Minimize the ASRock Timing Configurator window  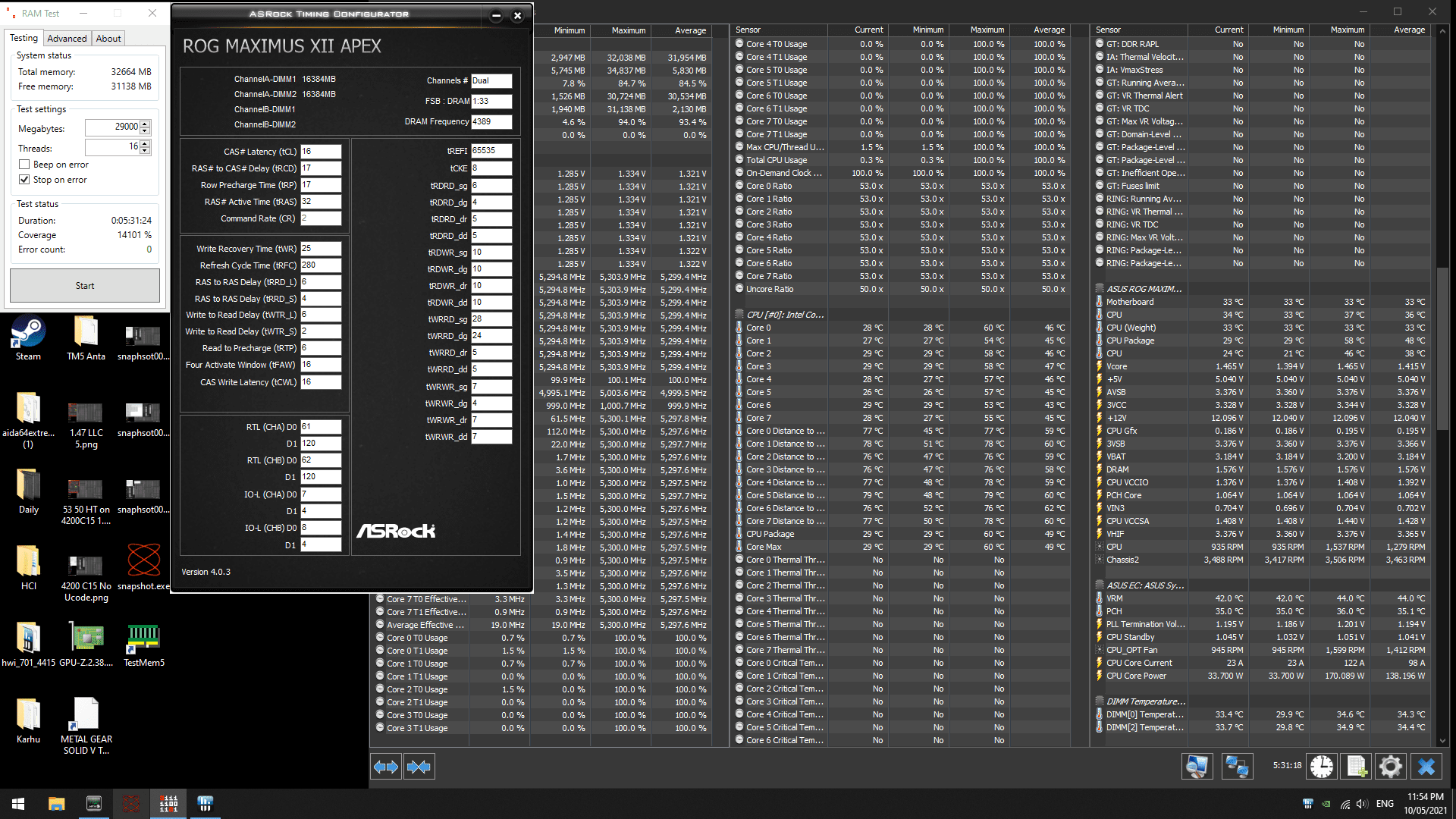[496, 15]
